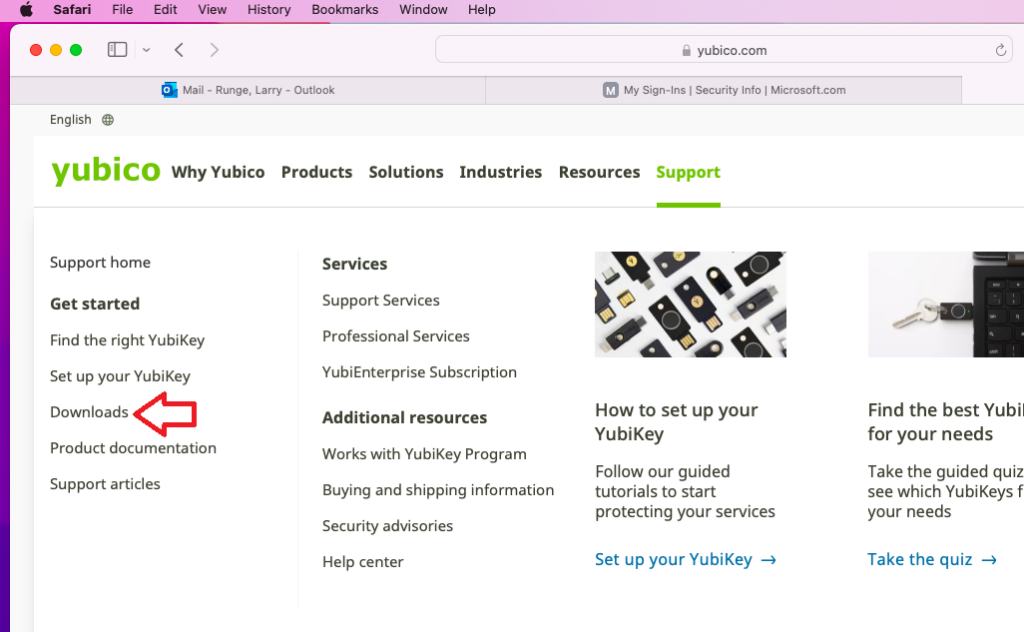Screen dimensions: 1024x632
Task: Select Security advisories under Additional resources
Action: (387, 525)
